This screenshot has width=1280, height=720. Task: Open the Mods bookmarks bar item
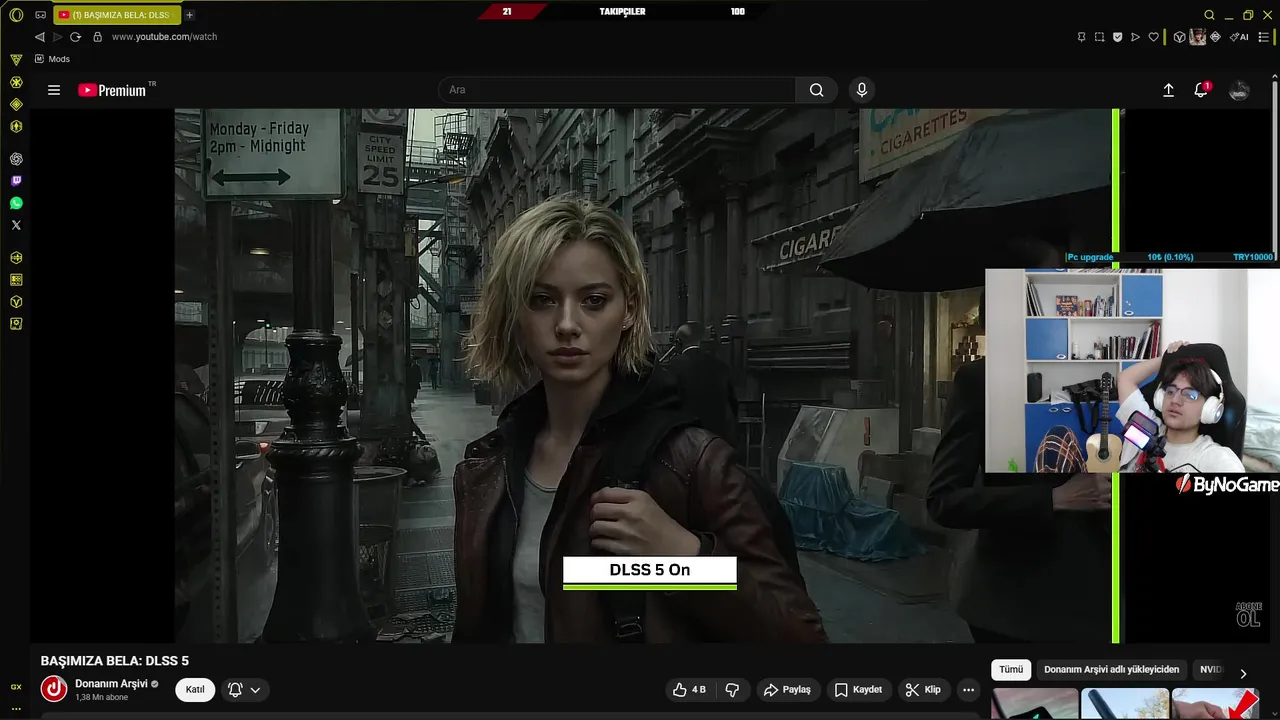[52, 59]
